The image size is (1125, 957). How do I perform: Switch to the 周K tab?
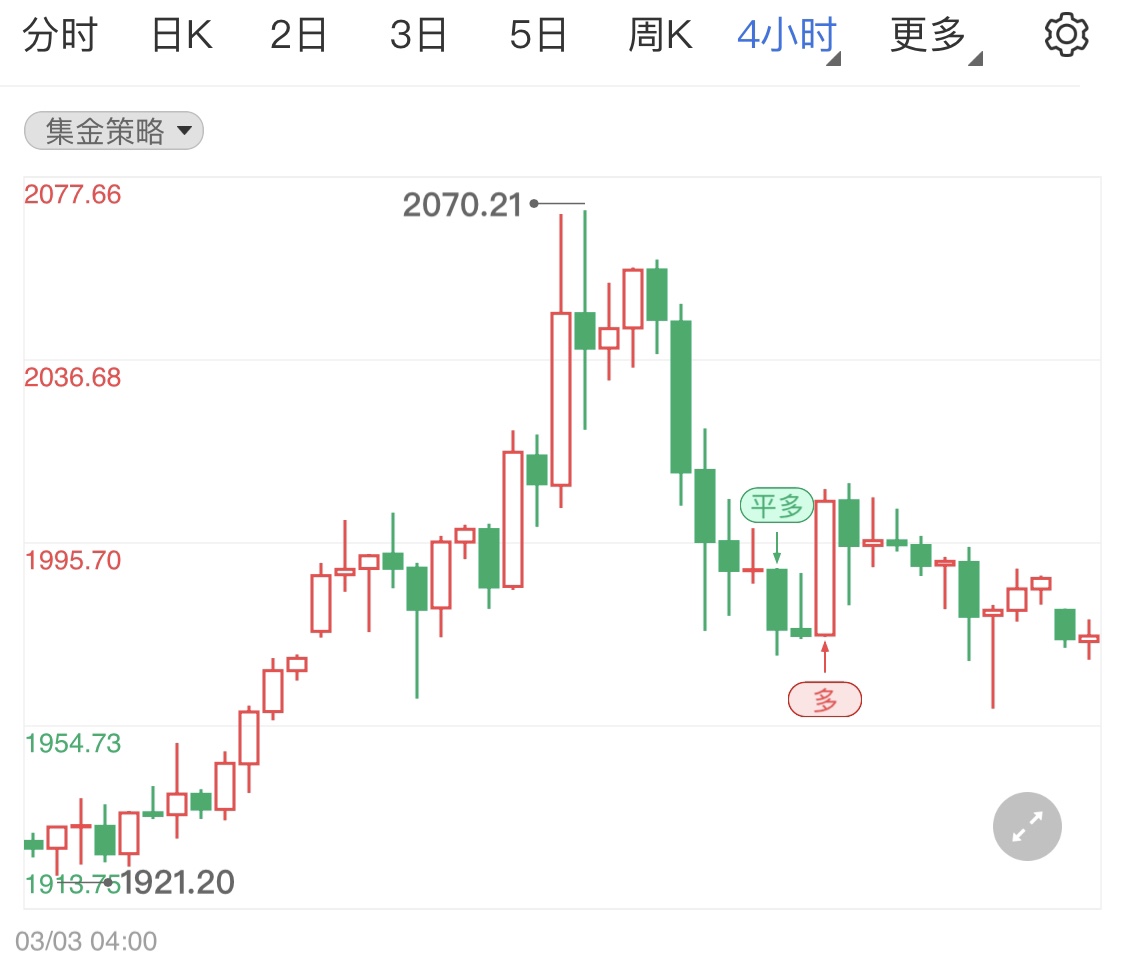tap(660, 37)
